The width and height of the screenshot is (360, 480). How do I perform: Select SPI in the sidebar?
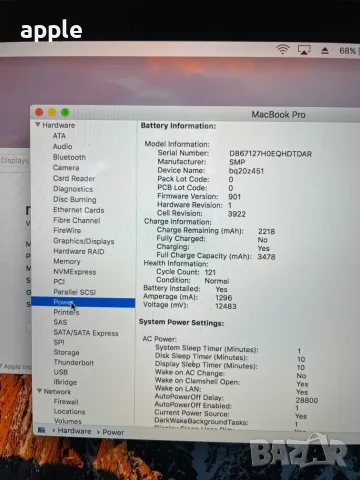pos(59,342)
